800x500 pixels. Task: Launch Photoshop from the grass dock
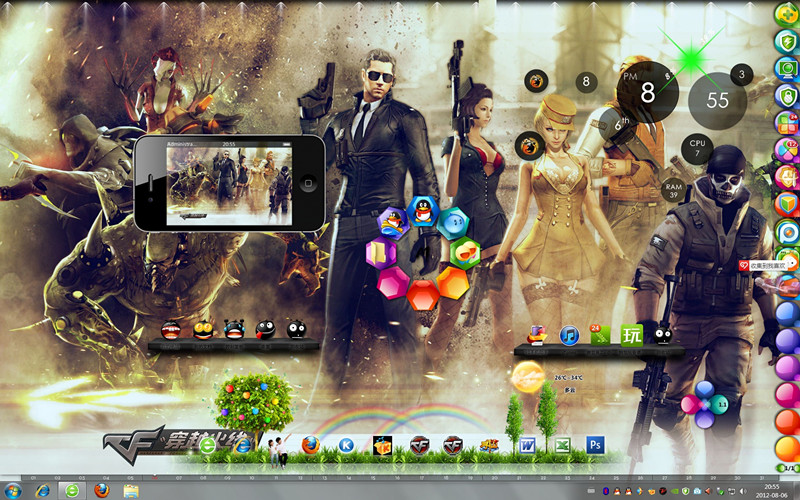click(x=595, y=445)
